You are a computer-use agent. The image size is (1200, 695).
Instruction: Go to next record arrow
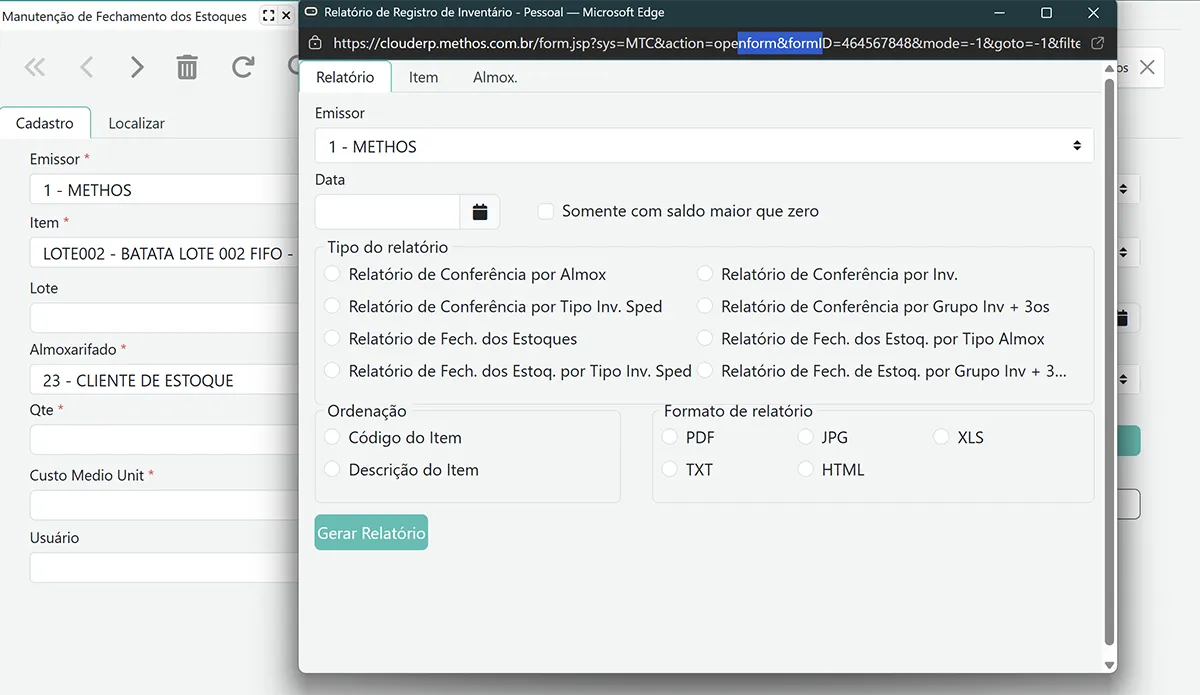click(137, 67)
